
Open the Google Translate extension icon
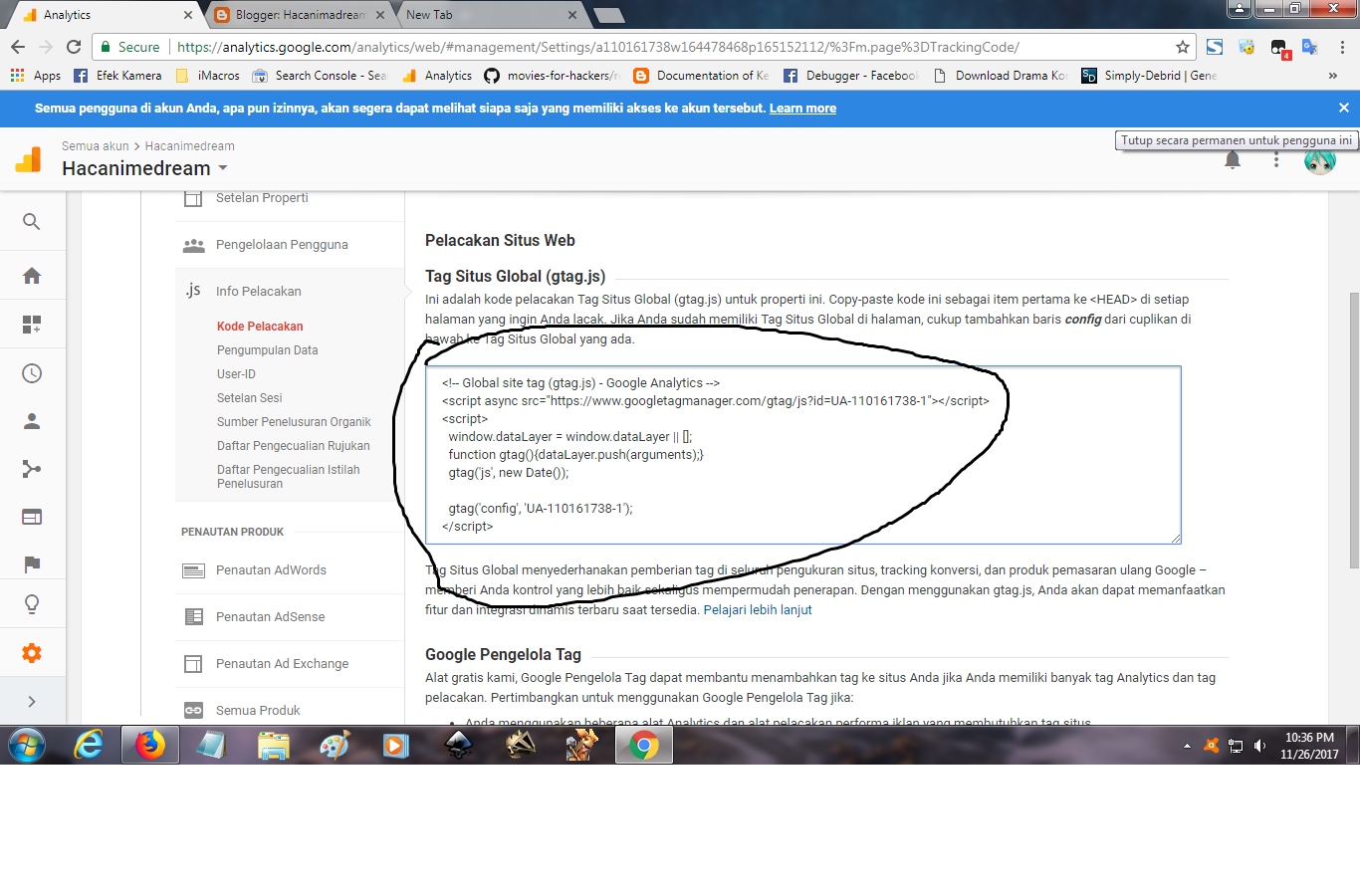click(1310, 47)
